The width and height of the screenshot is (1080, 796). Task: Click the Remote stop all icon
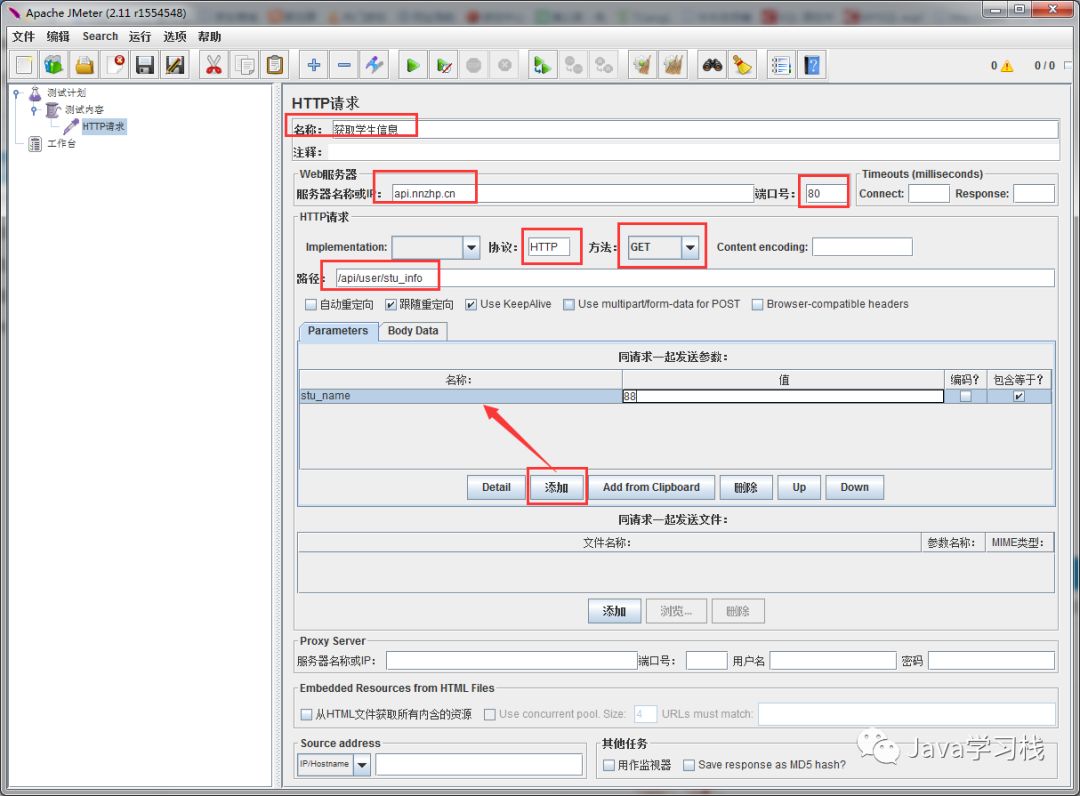[x=573, y=65]
